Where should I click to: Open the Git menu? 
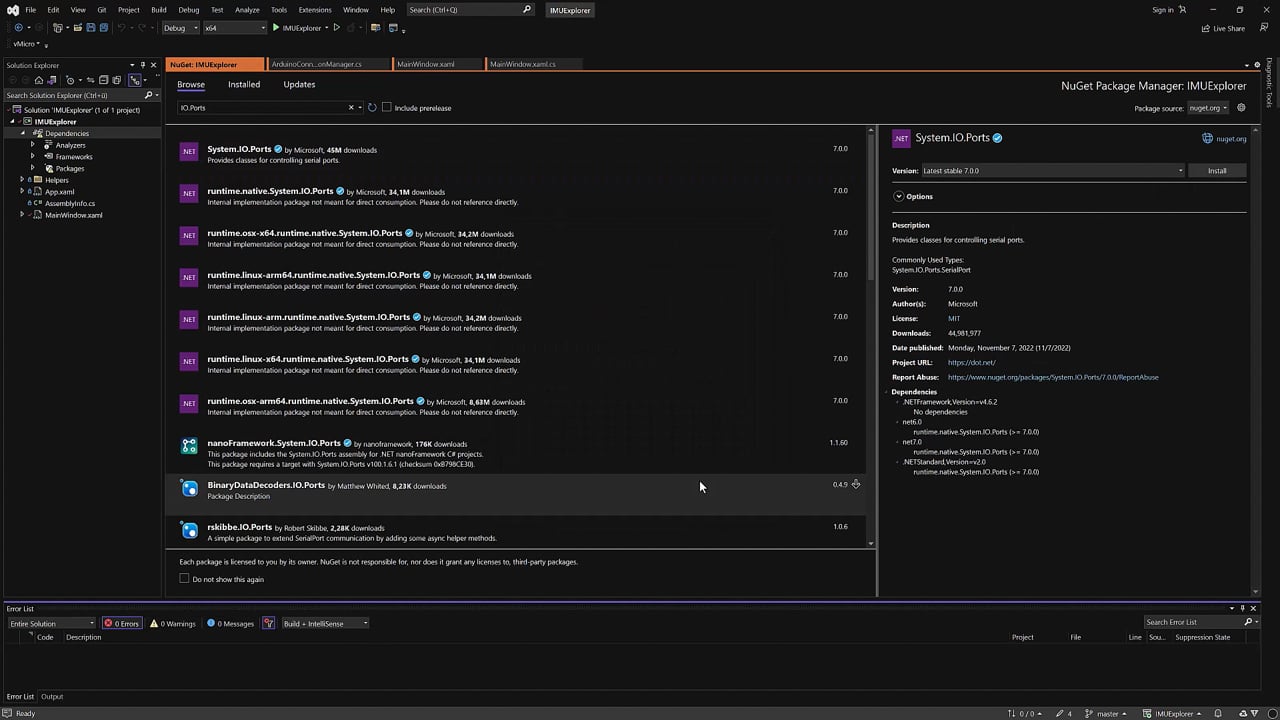[x=102, y=10]
